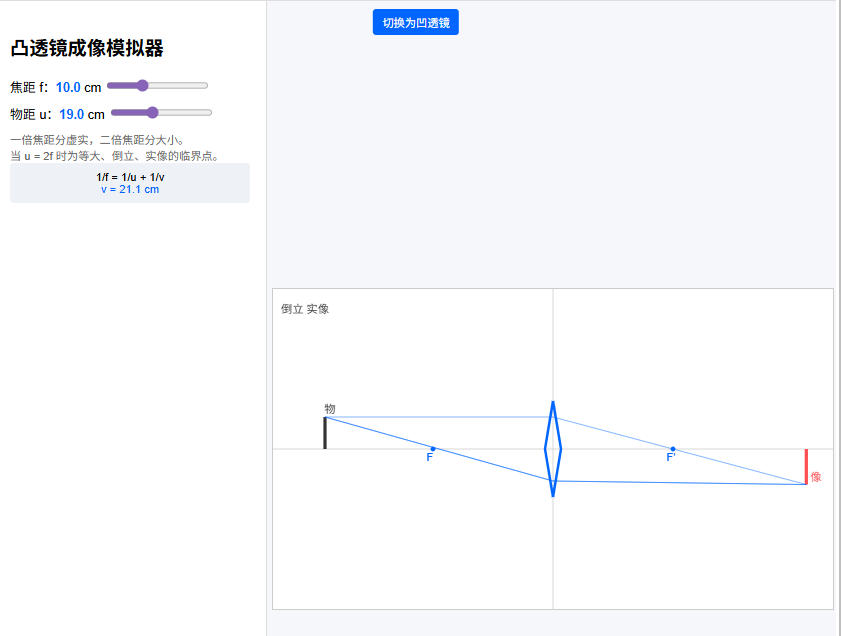The image size is (841, 636).
Task: Click the 凸透镜成像模拟器 heading
Action: (87, 48)
